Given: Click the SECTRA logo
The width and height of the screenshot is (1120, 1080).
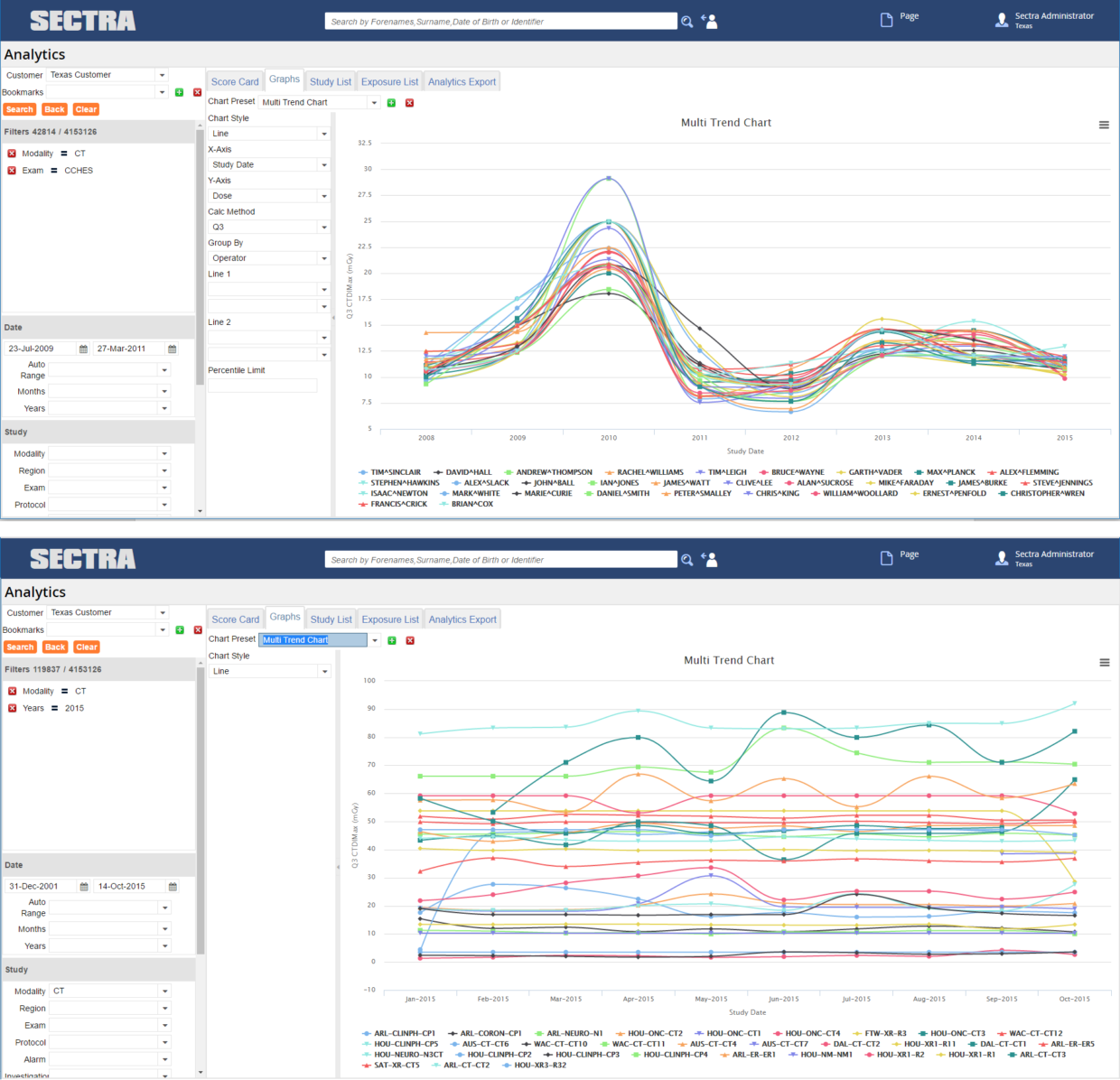Looking at the screenshot, I should [x=82, y=20].
